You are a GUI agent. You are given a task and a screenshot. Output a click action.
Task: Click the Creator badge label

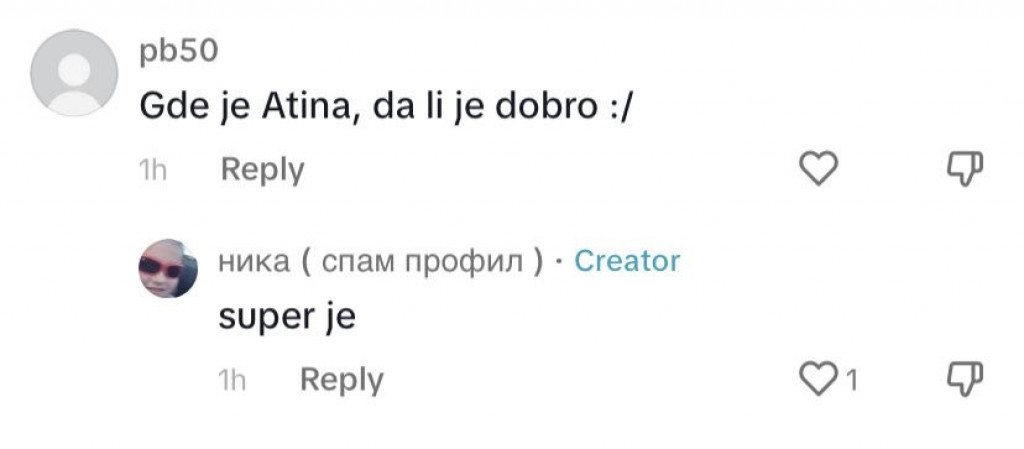[x=627, y=262]
